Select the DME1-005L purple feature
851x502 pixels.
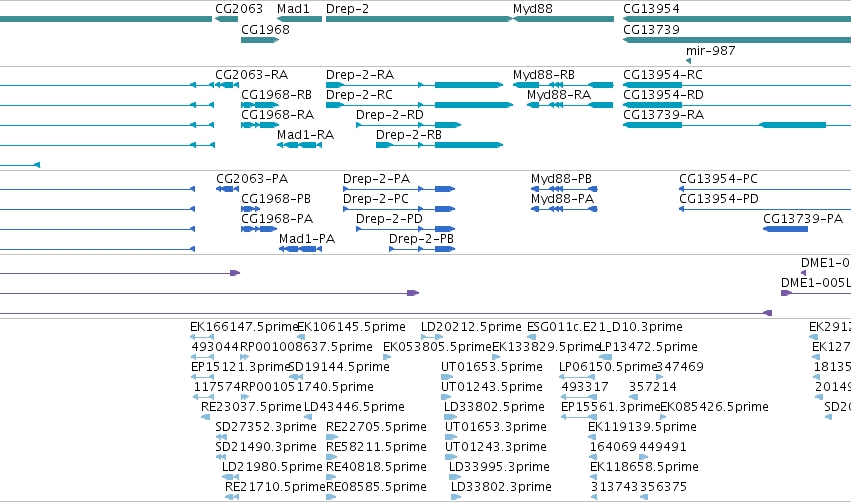click(x=816, y=293)
